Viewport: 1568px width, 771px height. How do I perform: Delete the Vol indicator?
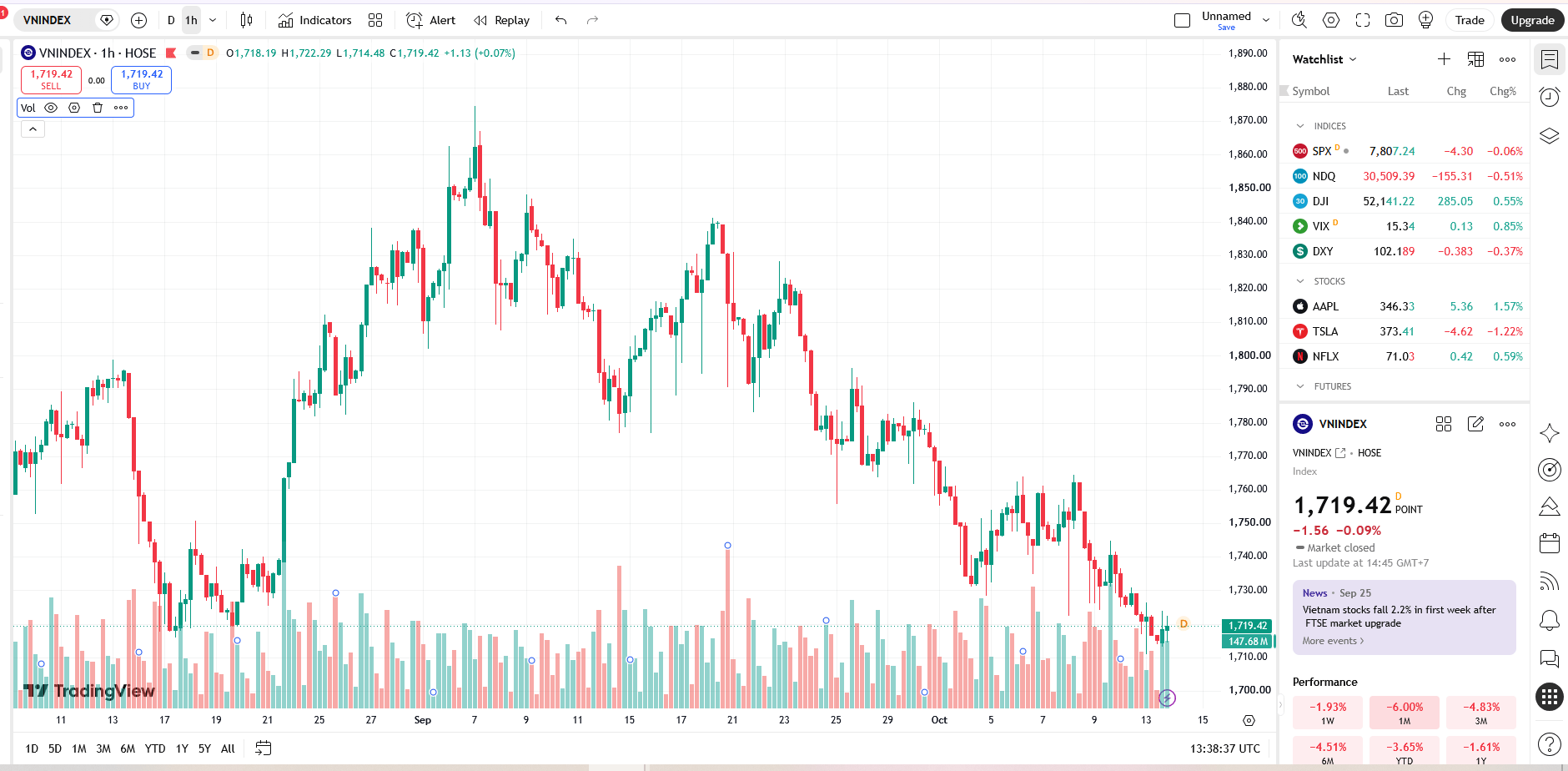[98, 108]
